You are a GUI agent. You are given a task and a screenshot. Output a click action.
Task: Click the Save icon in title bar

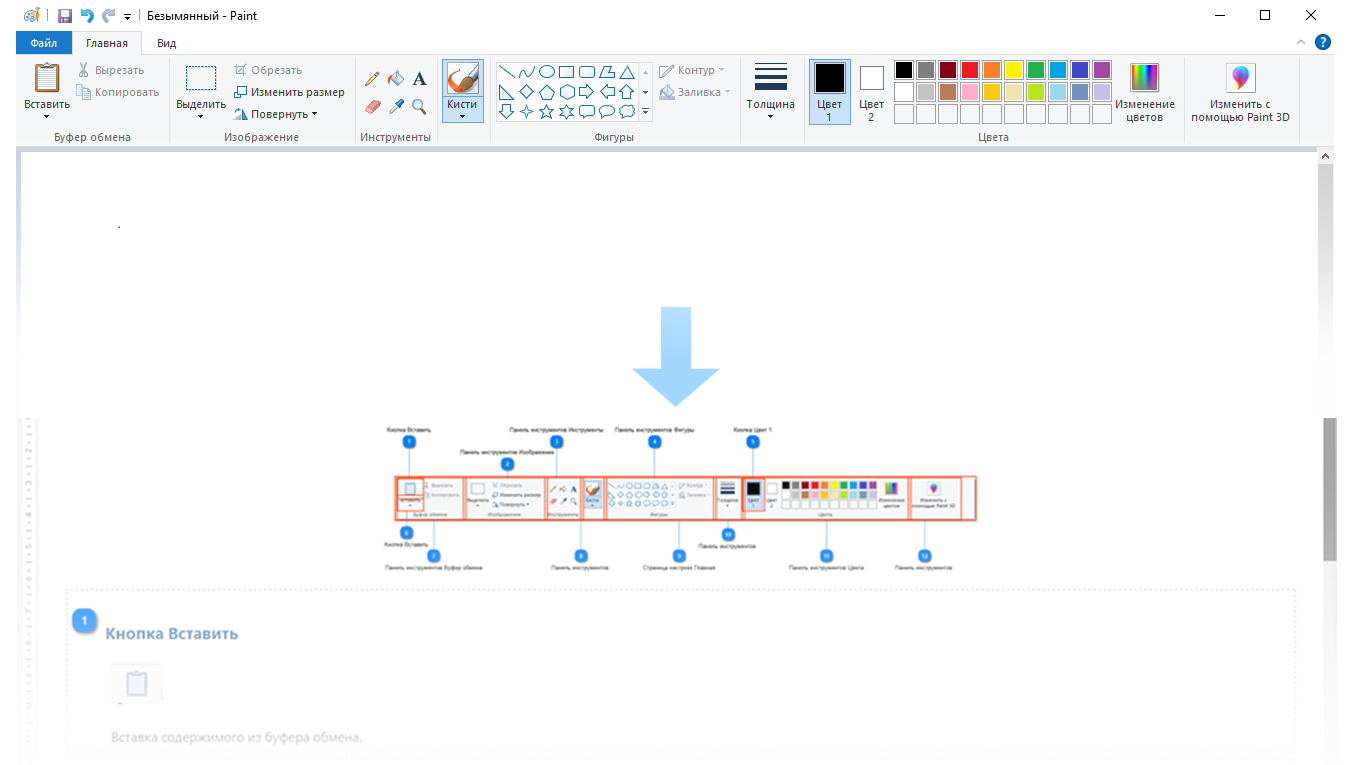[65, 16]
